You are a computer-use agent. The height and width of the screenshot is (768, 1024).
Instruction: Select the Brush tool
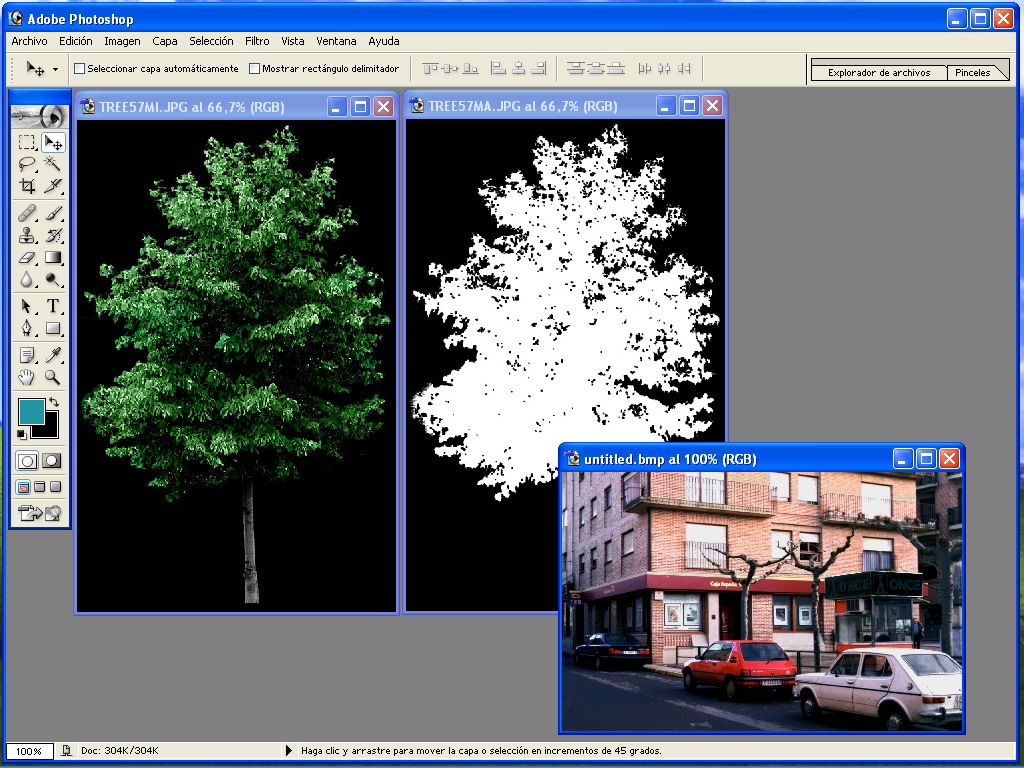point(53,214)
